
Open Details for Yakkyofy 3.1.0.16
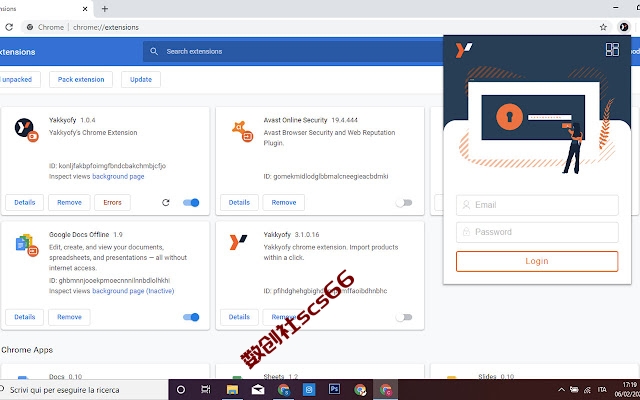239,317
